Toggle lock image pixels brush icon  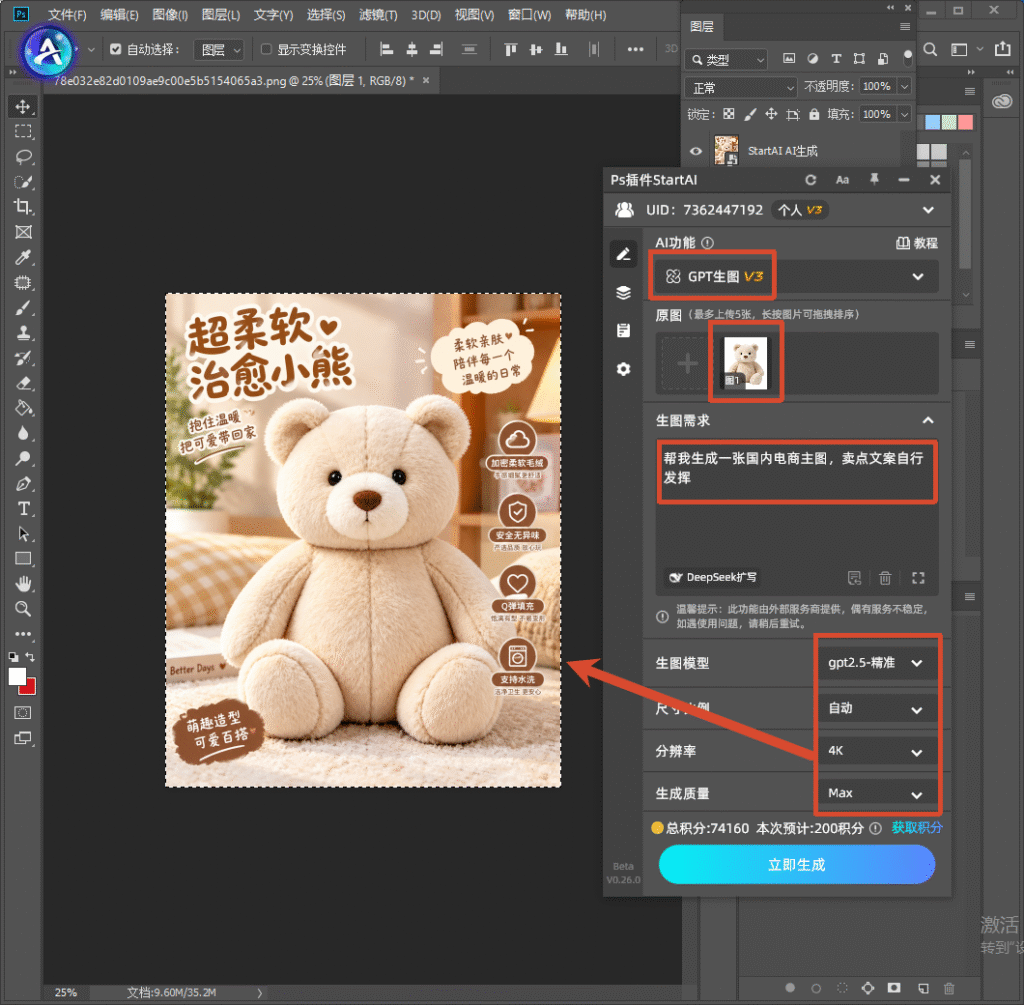point(750,114)
